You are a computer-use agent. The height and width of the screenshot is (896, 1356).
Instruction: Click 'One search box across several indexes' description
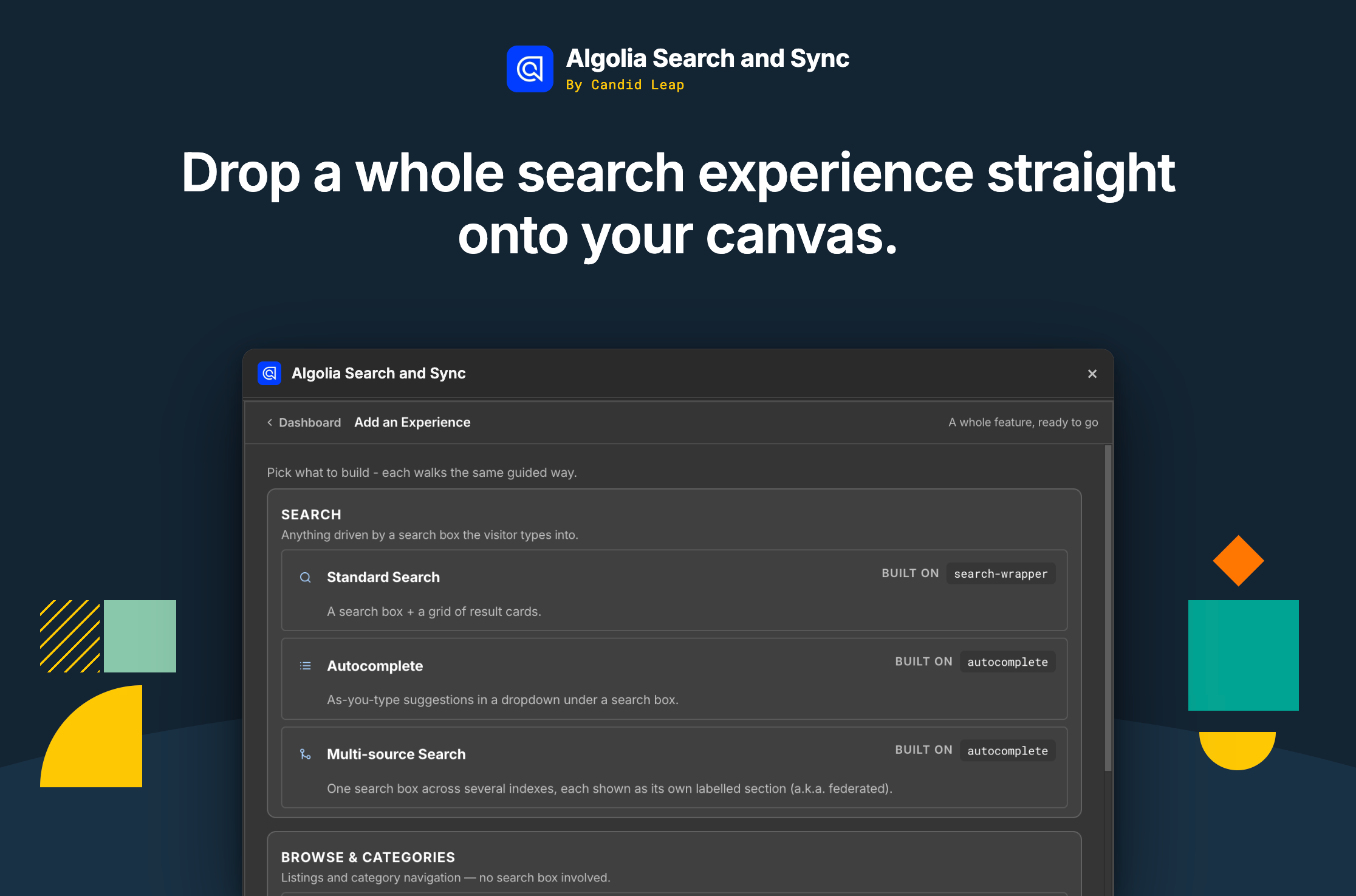point(609,788)
